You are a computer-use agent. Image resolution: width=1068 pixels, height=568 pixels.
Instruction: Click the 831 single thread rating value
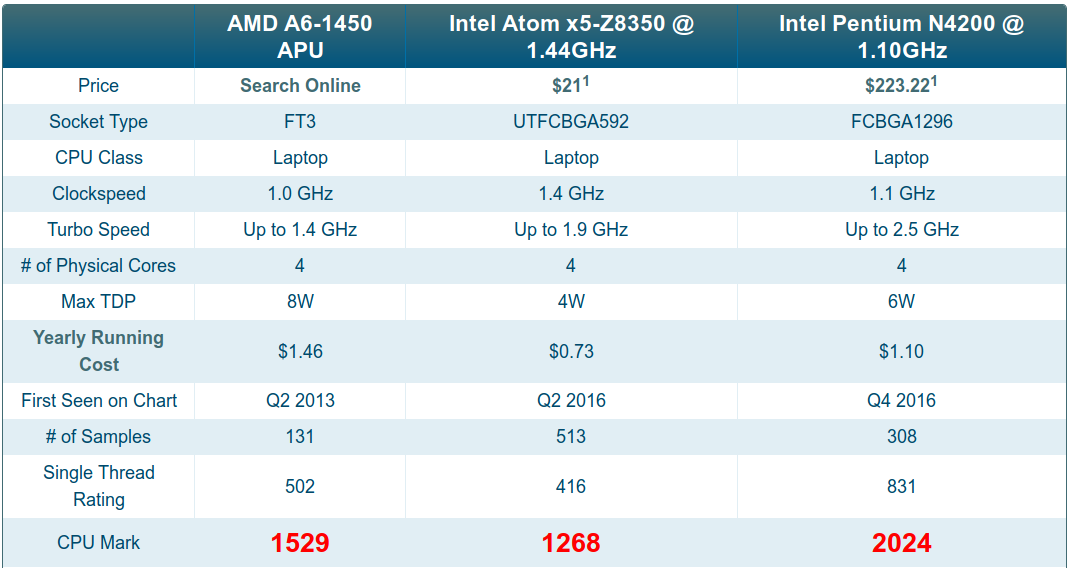(x=901, y=487)
